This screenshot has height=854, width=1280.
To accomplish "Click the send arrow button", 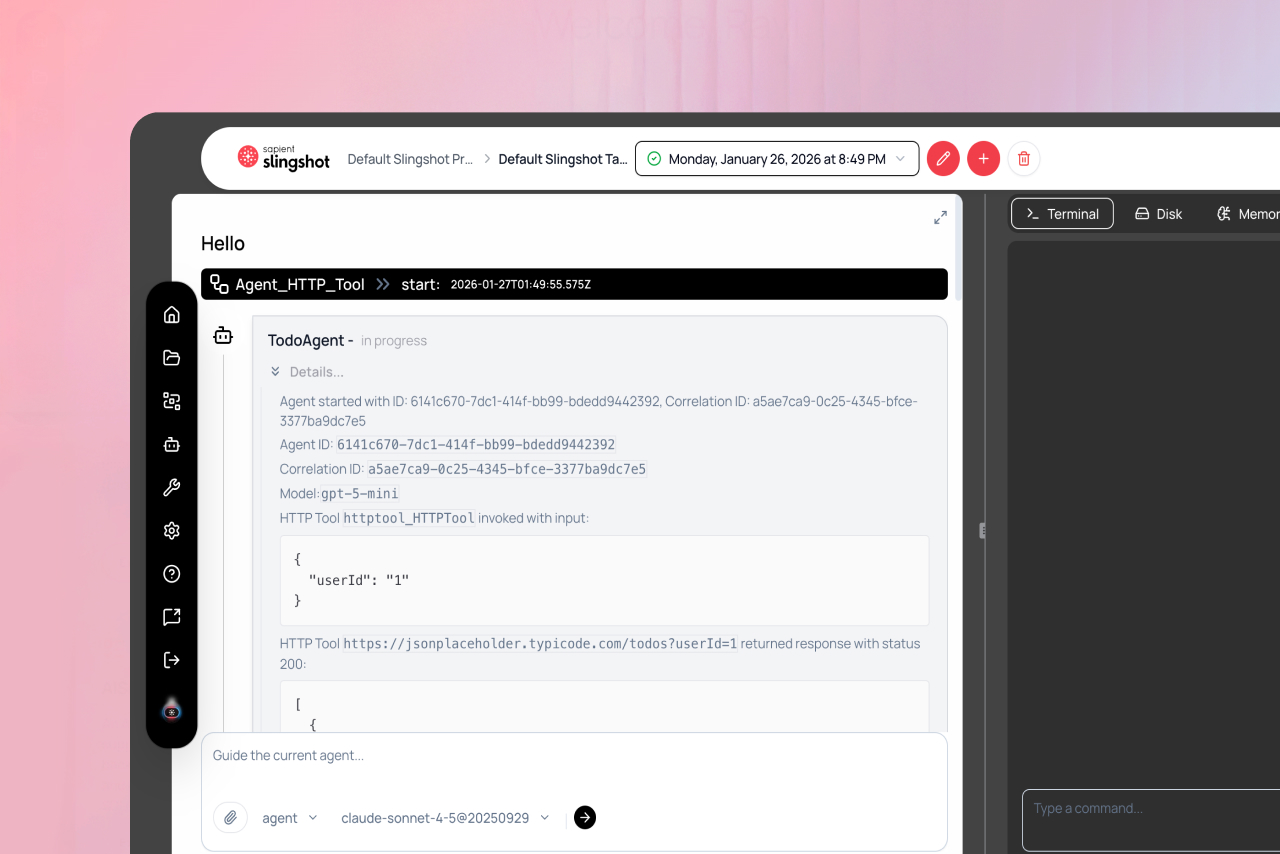I will pos(585,818).
